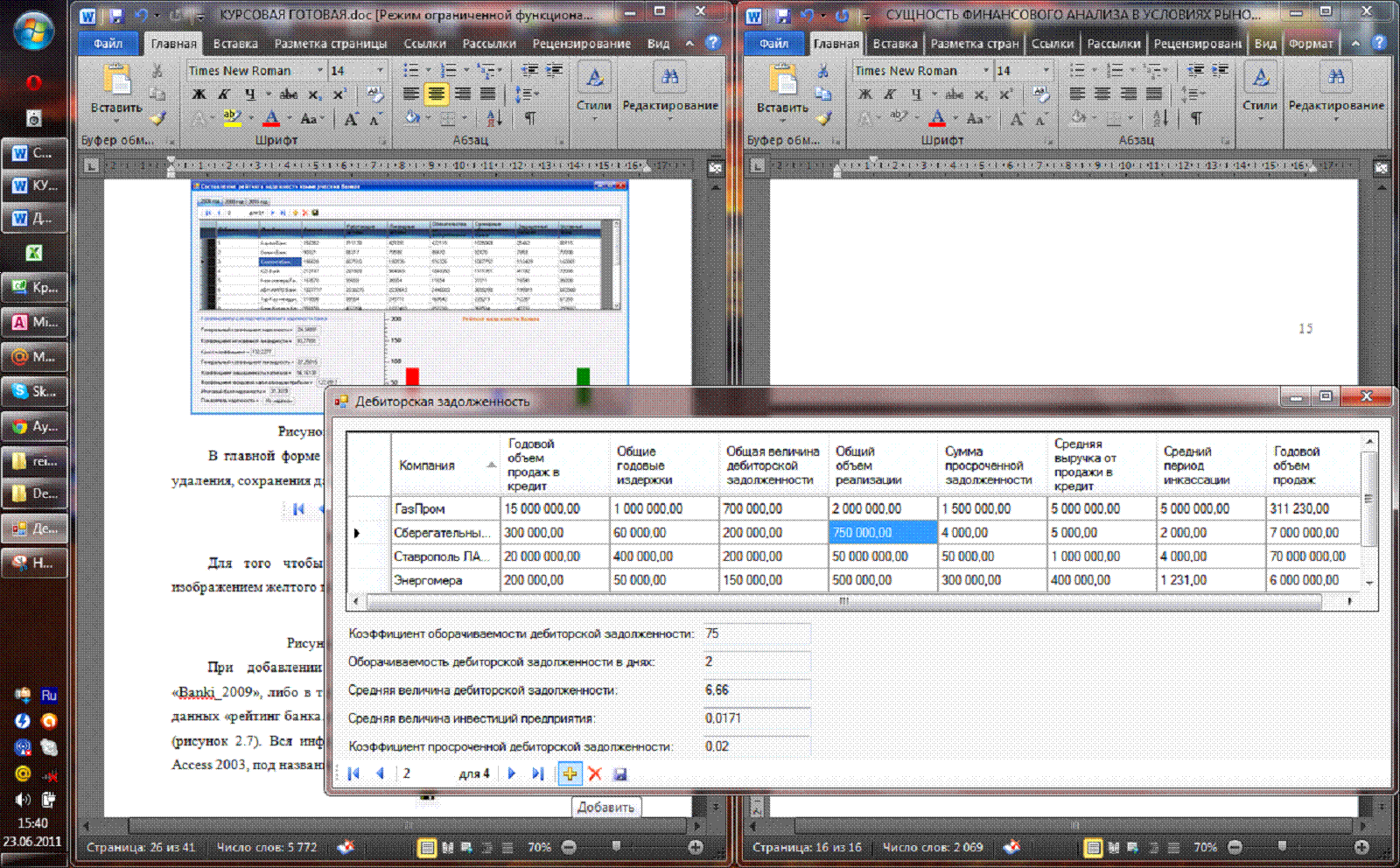Switch to the Вставка tab in the left Word window
Viewport: 1400px width, 868px height.
coord(235,43)
